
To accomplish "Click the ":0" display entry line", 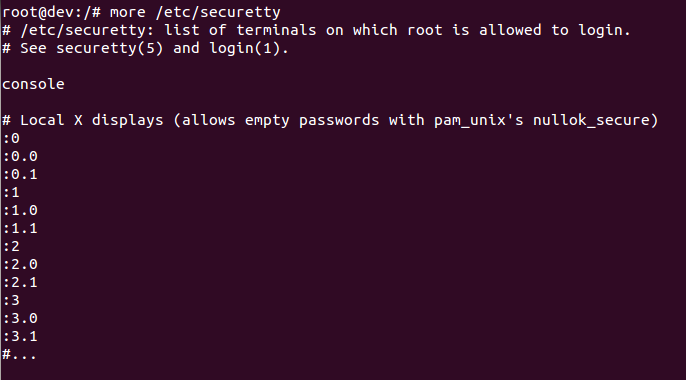I will [x=11, y=138].
